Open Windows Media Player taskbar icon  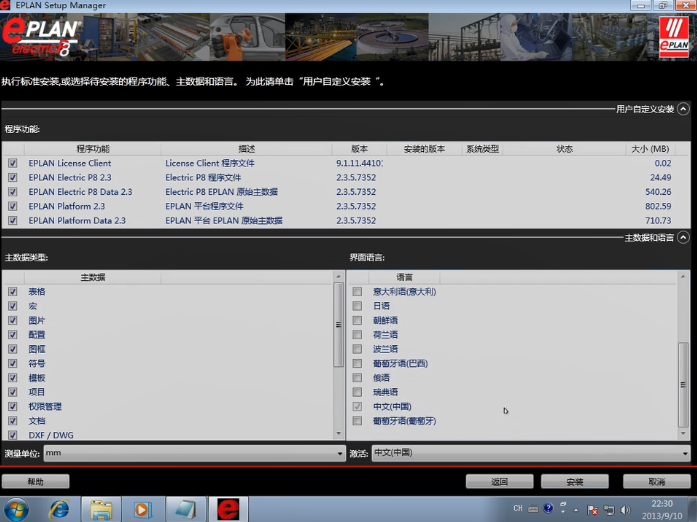tap(143, 510)
